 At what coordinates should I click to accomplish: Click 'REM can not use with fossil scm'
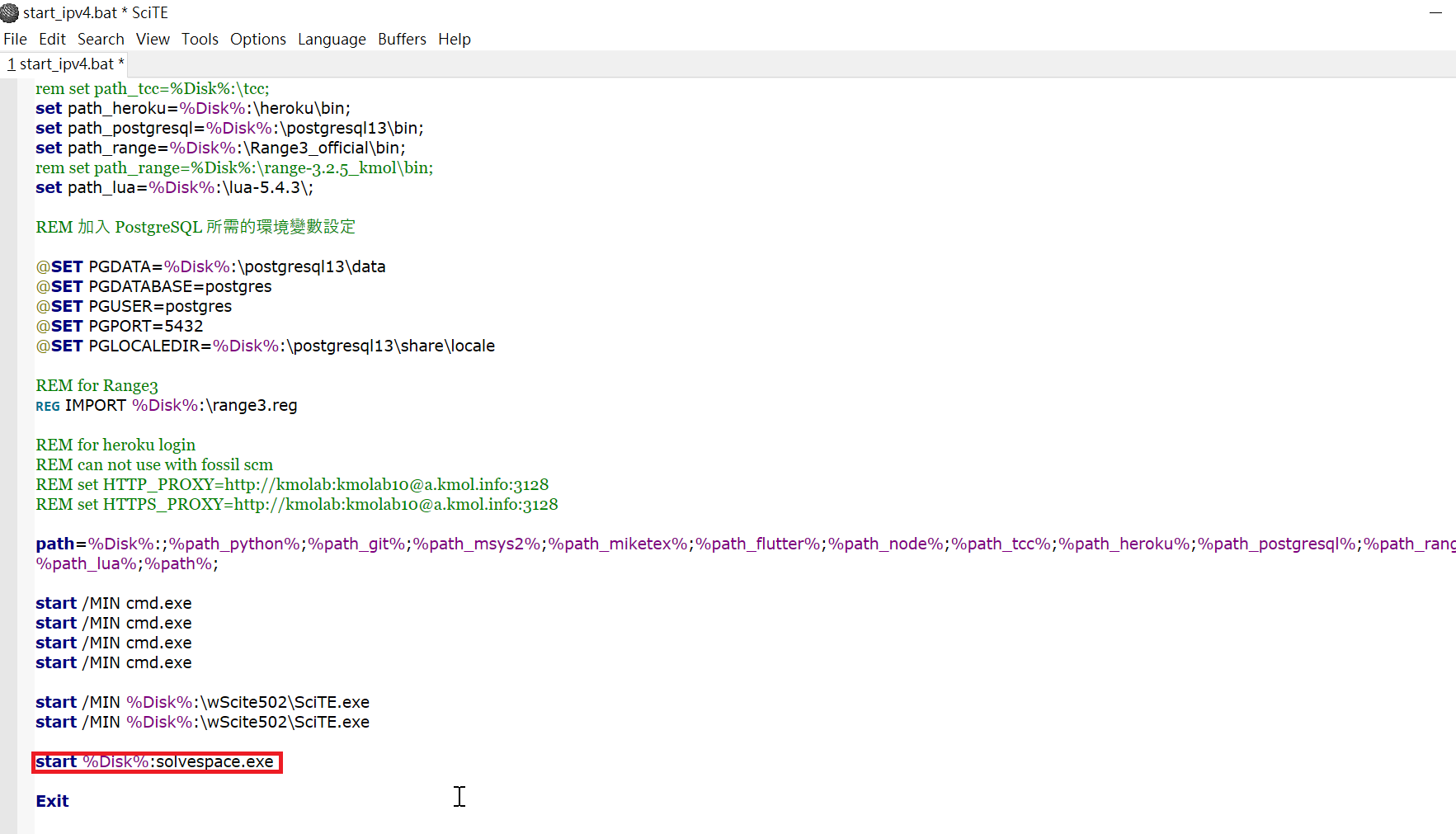point(154,464)
